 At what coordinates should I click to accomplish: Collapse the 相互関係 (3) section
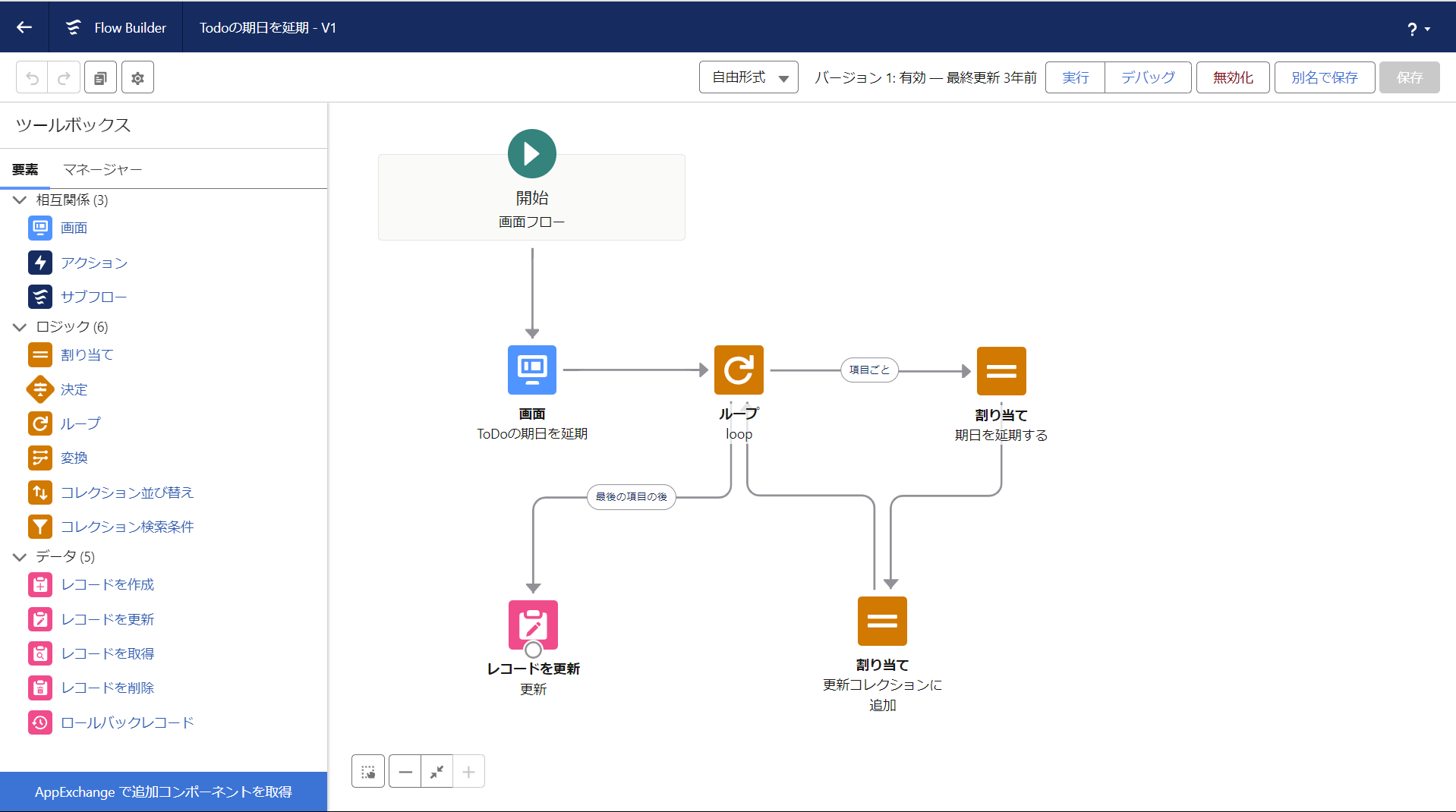[x=20, y=200]
